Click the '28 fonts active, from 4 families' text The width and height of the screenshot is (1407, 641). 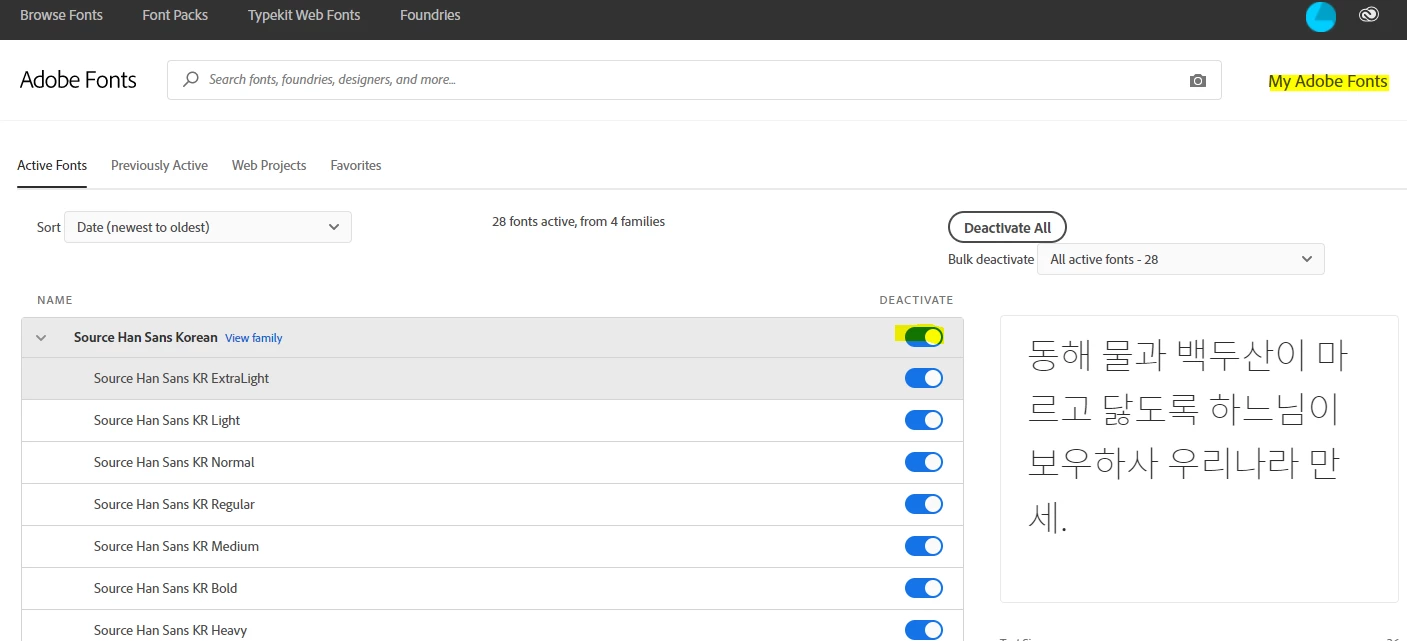578,221
